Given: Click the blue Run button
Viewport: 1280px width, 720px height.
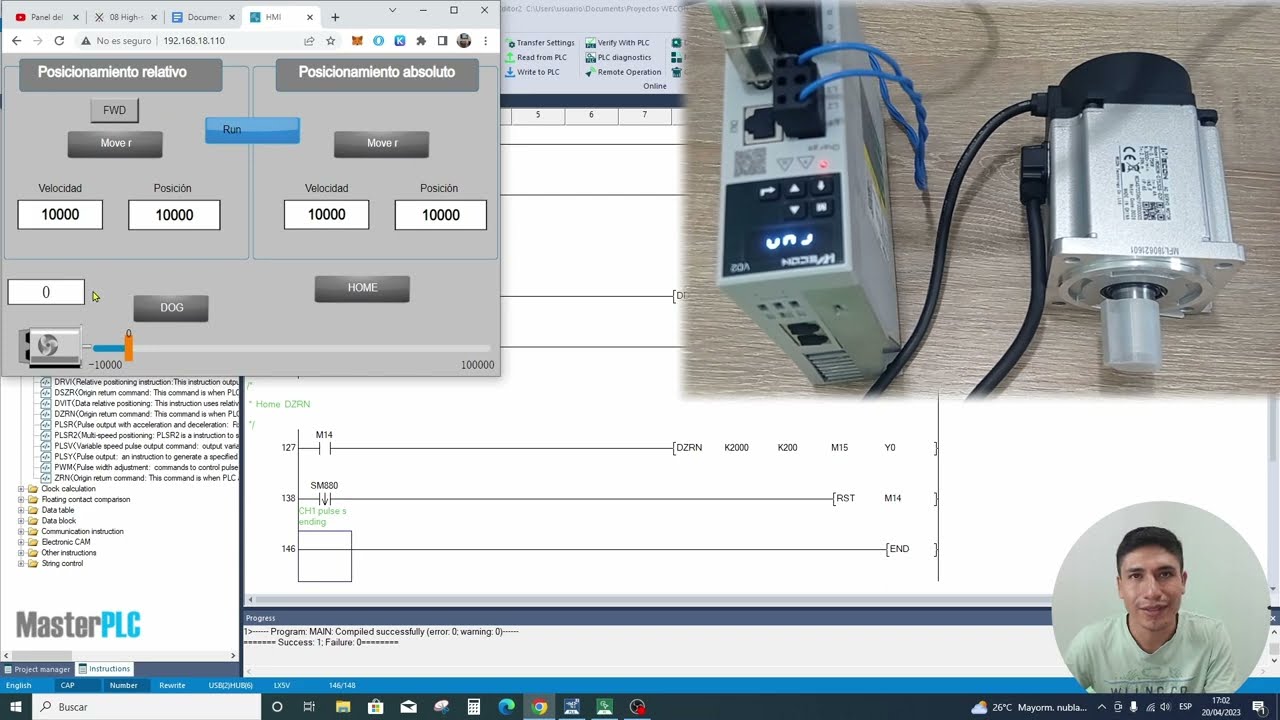Looking at the screenshot, I should coord(252,130).
